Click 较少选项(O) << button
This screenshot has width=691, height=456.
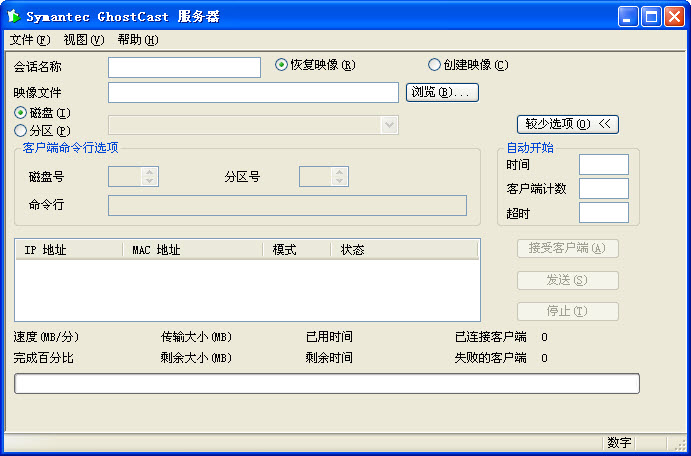click(568, 124)
